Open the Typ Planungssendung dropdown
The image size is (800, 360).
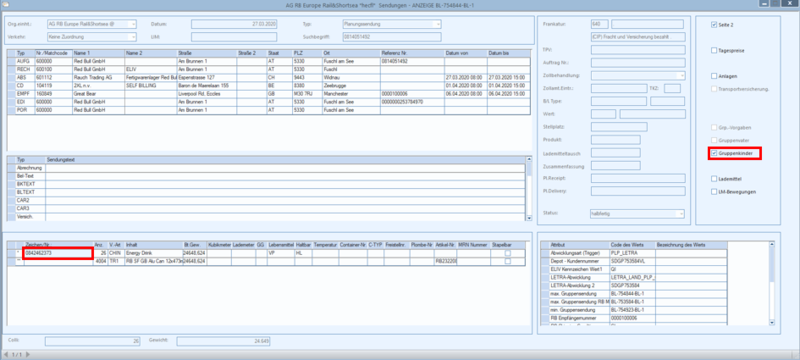(438, 24)
